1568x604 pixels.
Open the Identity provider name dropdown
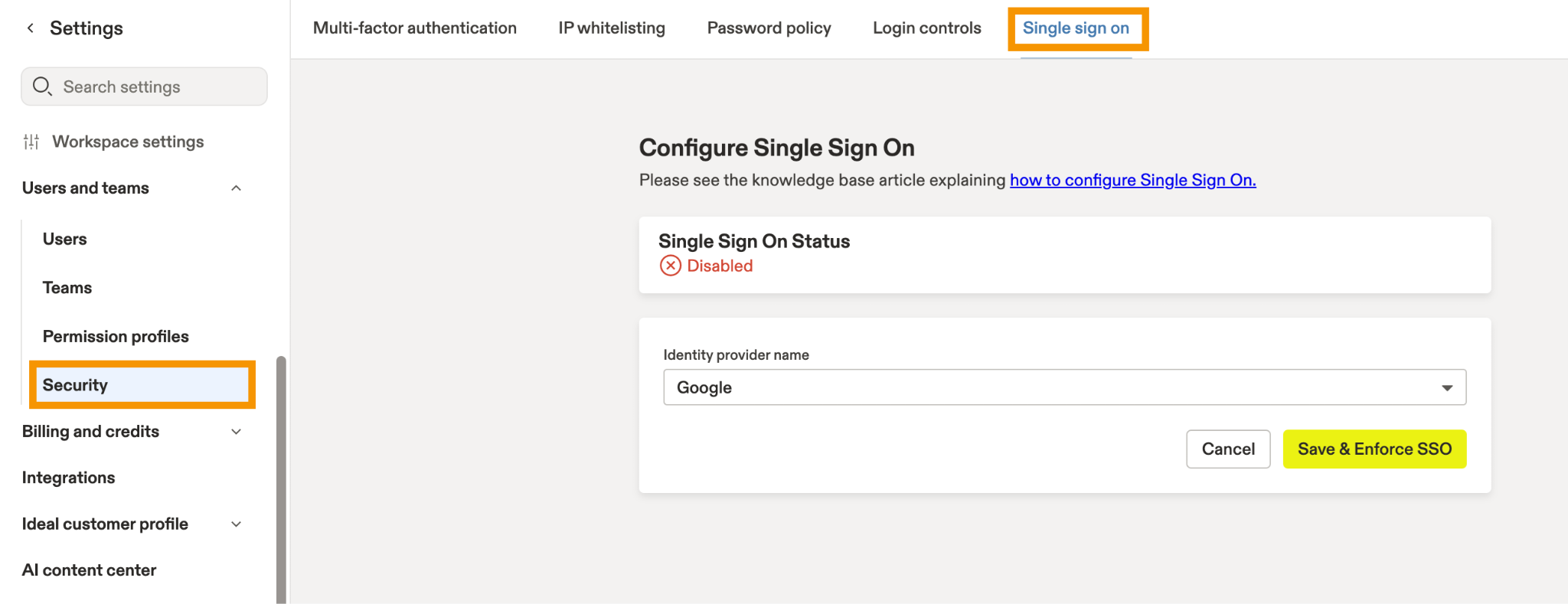(x=1064, y=387)
